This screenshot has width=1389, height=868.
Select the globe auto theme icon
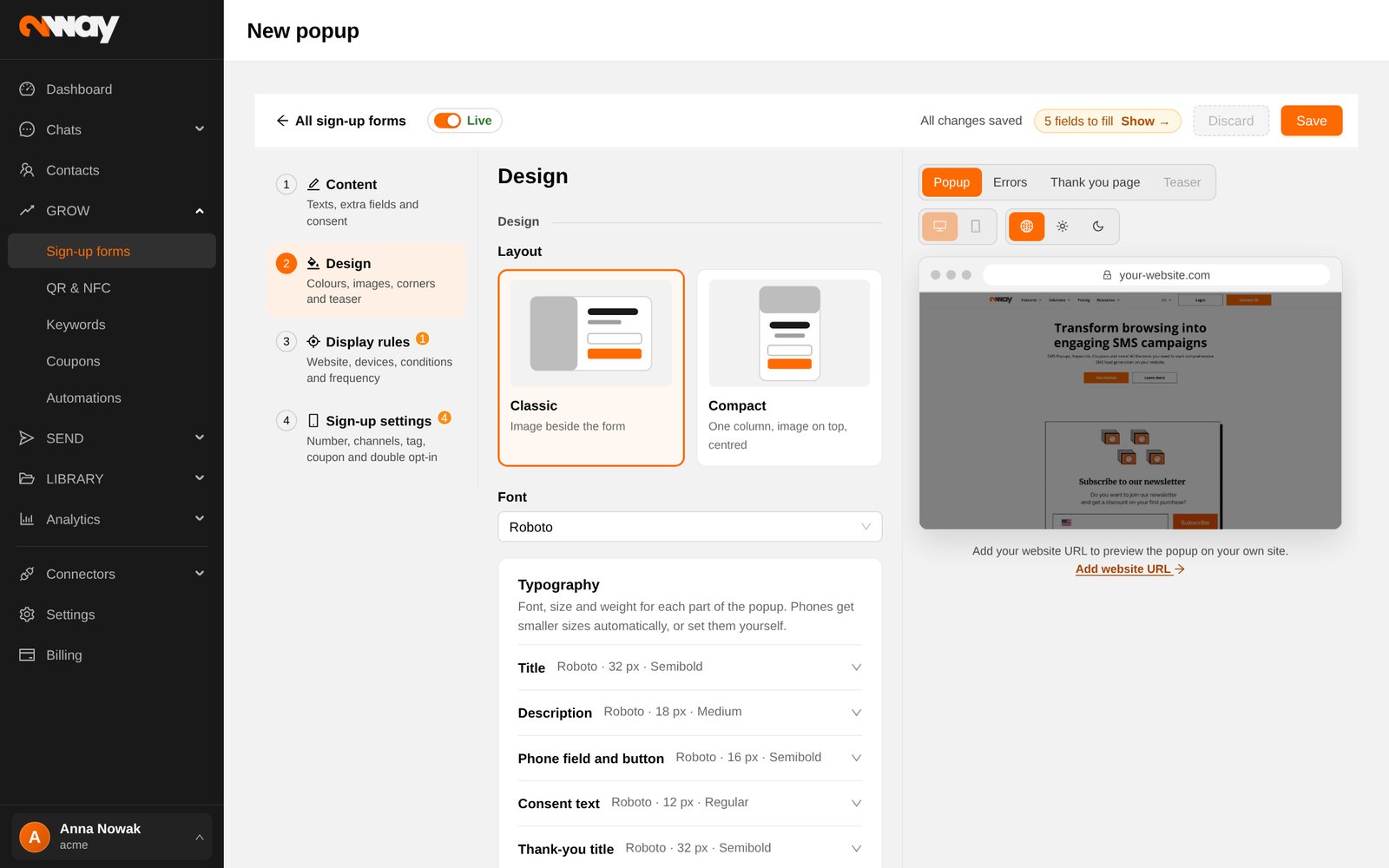click(1026, 227)
